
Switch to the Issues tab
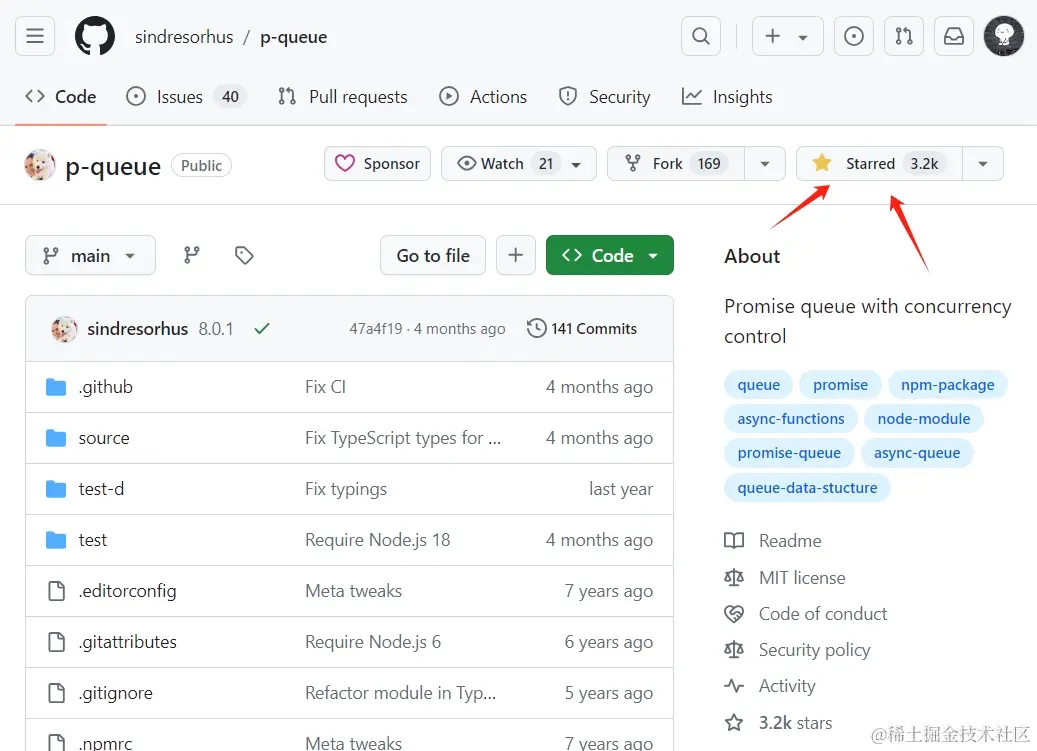coord(186,97)
